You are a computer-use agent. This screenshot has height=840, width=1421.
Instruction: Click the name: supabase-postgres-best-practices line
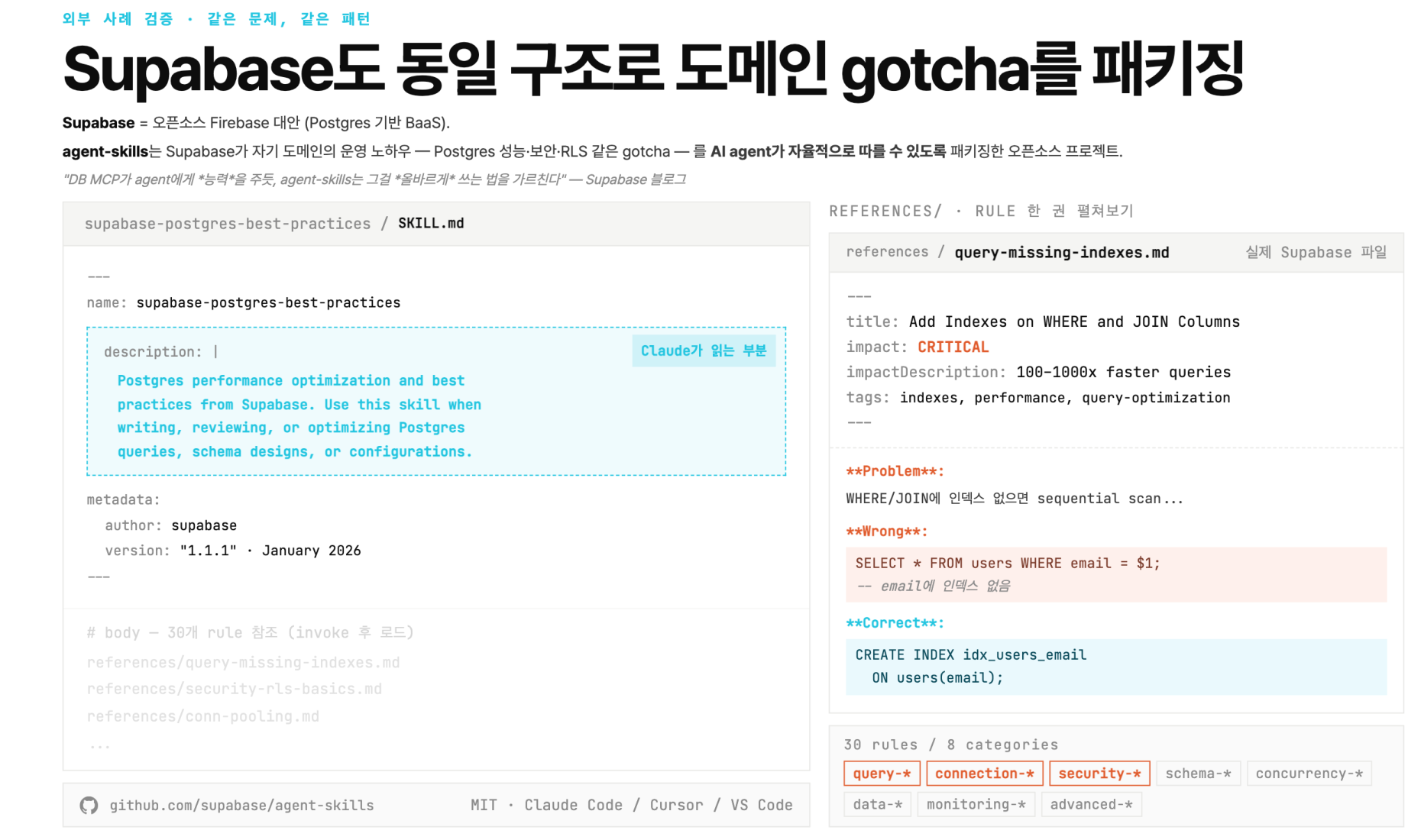tap(243, 302)
